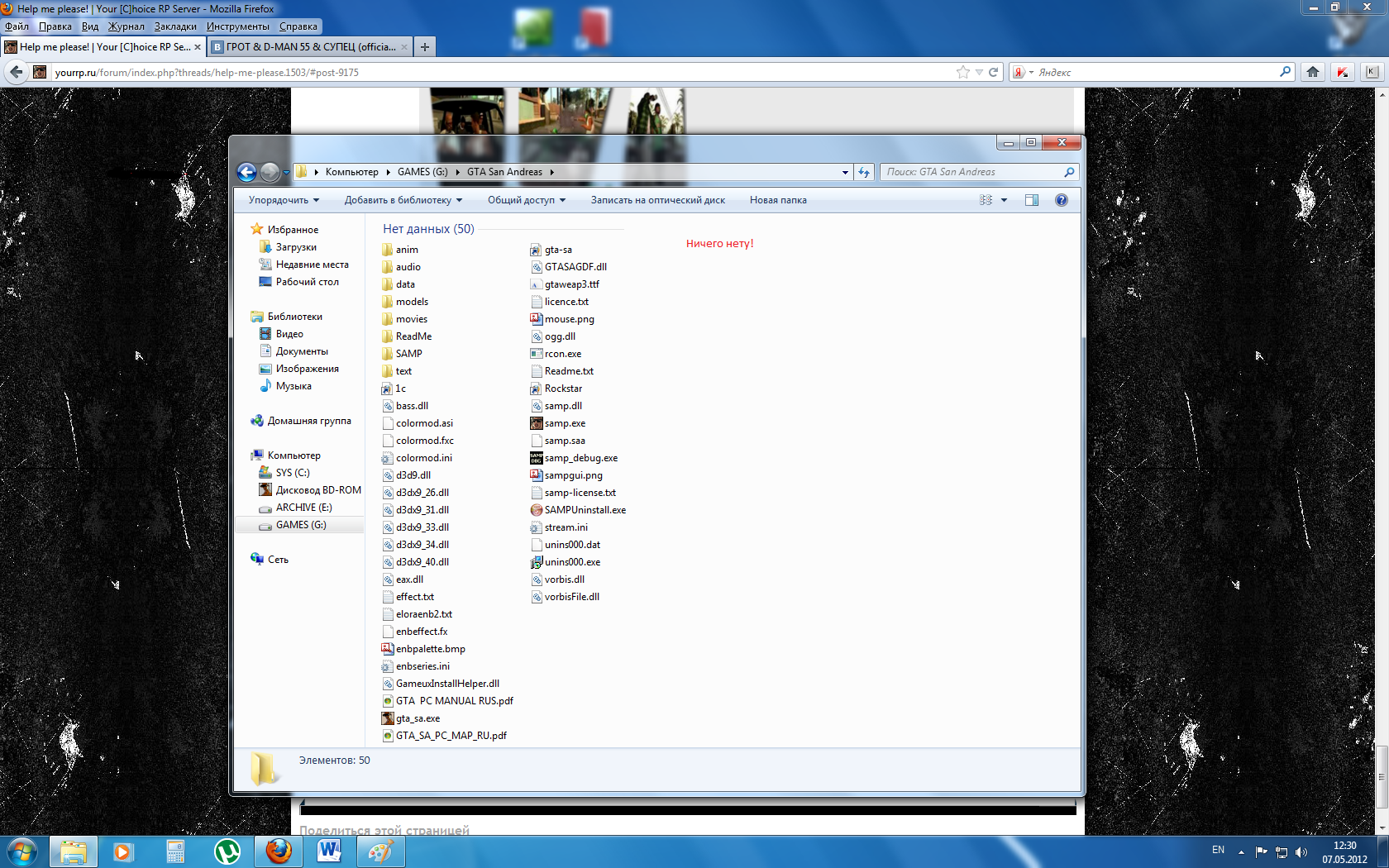Click the Explorer help question mark icon
The height and width of the screenshot is (868, 1389).
click(1062, 200)
